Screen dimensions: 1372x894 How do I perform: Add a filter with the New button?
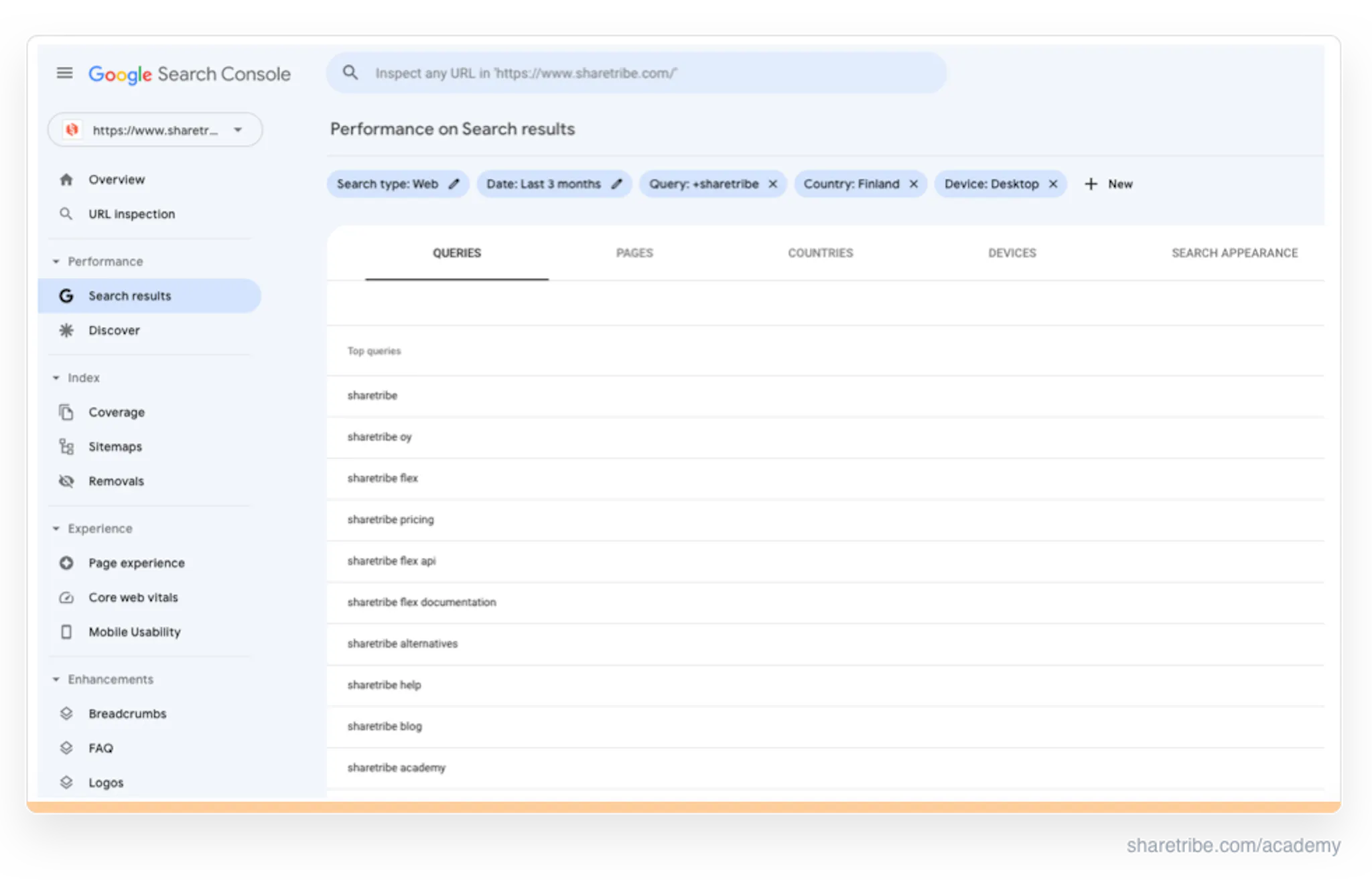[x=1108, y=184]
